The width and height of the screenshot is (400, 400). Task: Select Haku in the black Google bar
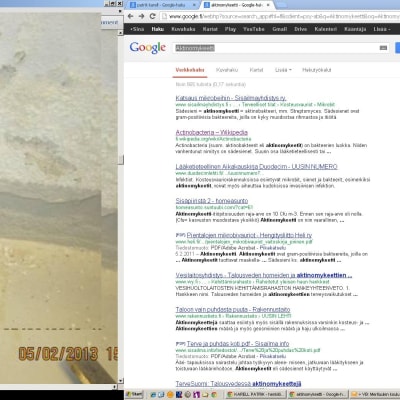(x=158, y=29)
